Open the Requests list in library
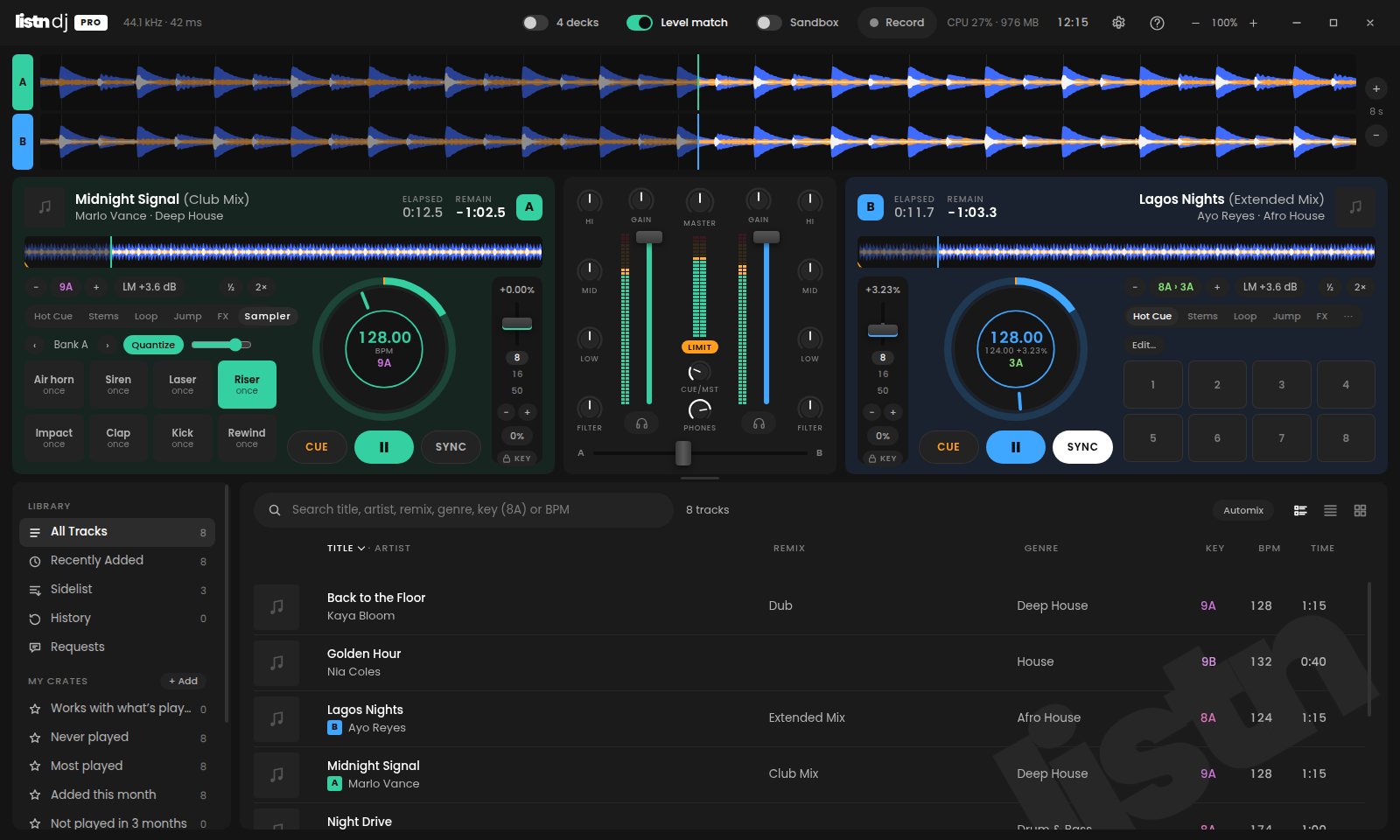Viewport: 1400px width, 840px height. (117, 647)
